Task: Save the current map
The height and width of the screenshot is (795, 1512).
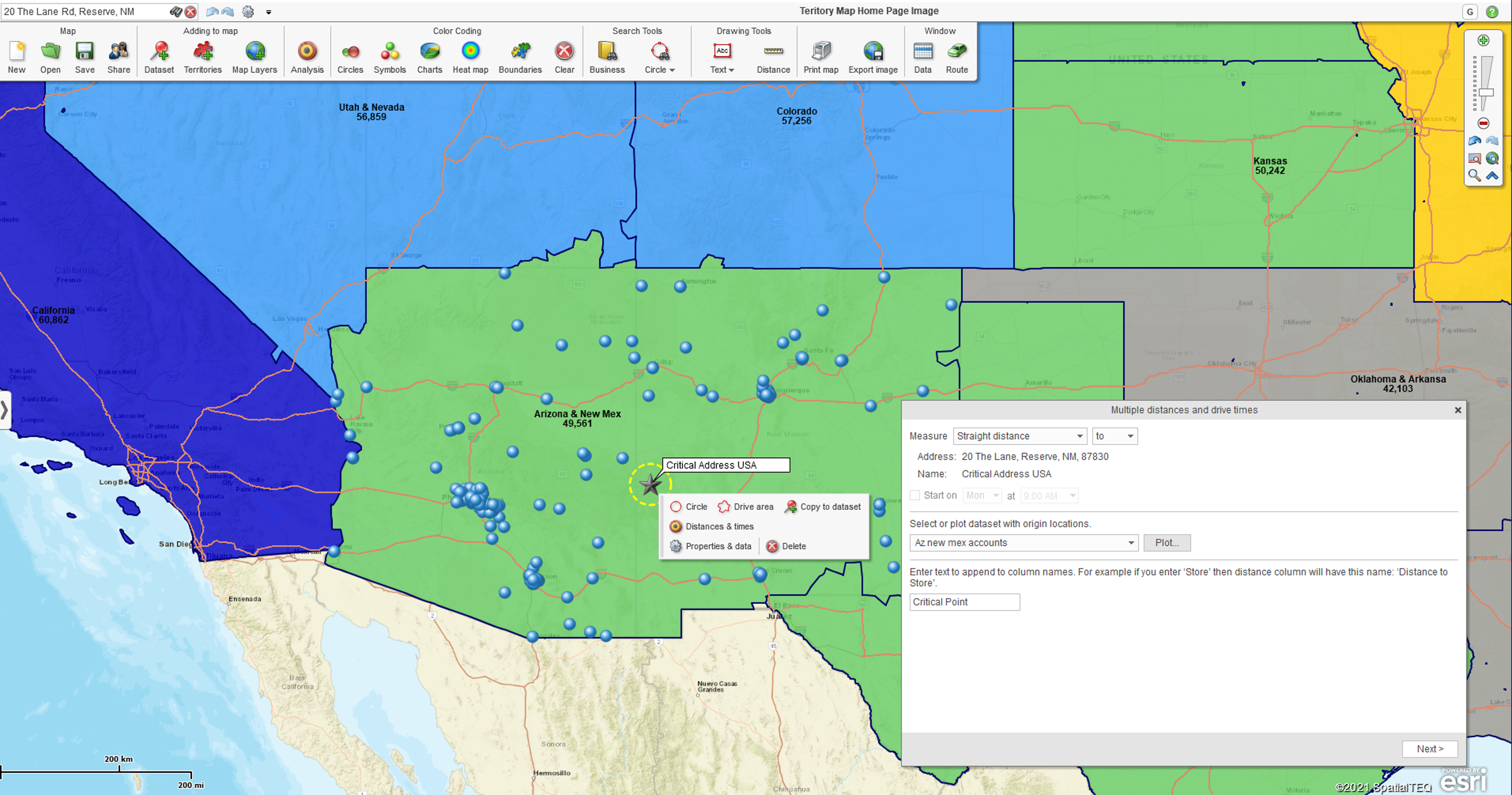Action: (x=85, y=58)
